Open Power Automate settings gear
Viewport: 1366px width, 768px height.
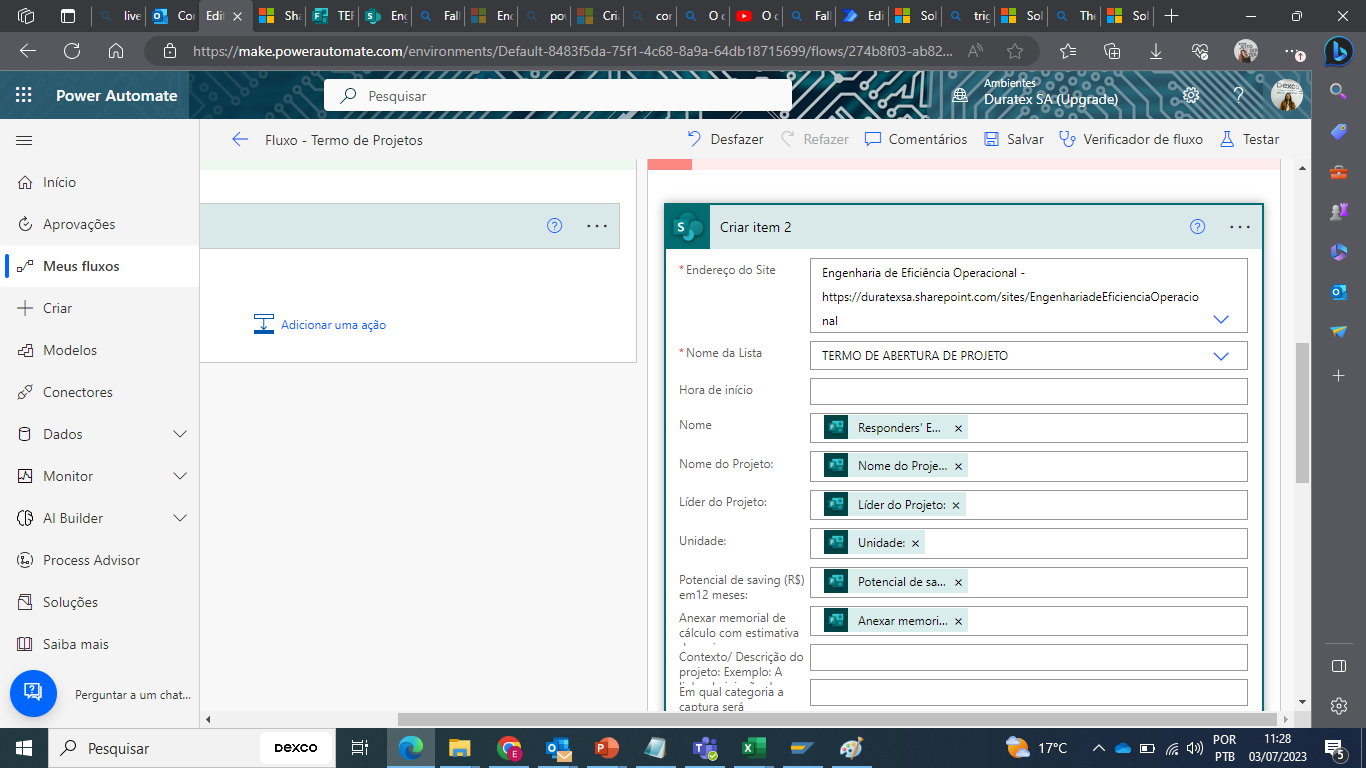tap(1190, 95)
